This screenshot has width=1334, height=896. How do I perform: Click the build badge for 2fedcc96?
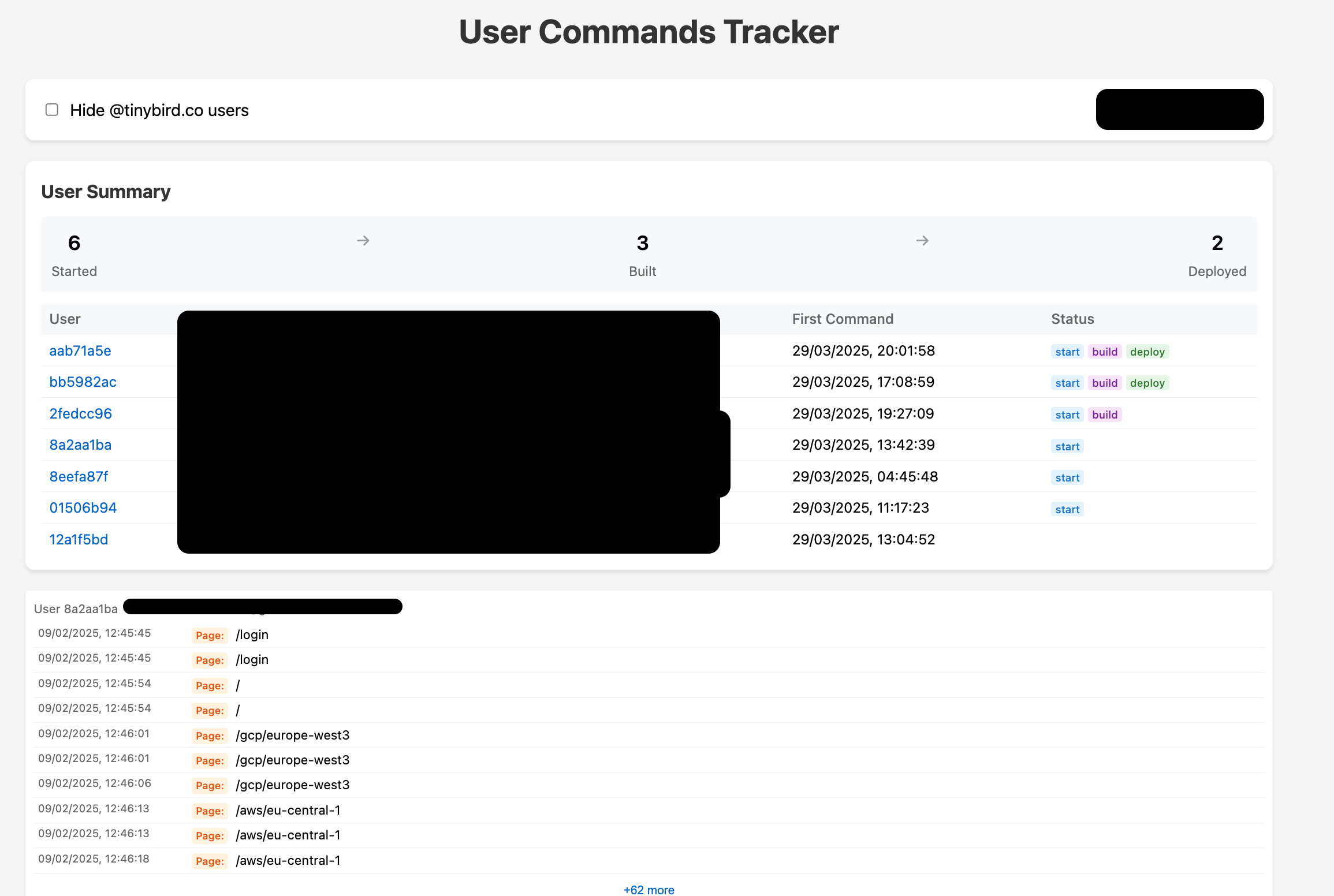(1104, 415)
